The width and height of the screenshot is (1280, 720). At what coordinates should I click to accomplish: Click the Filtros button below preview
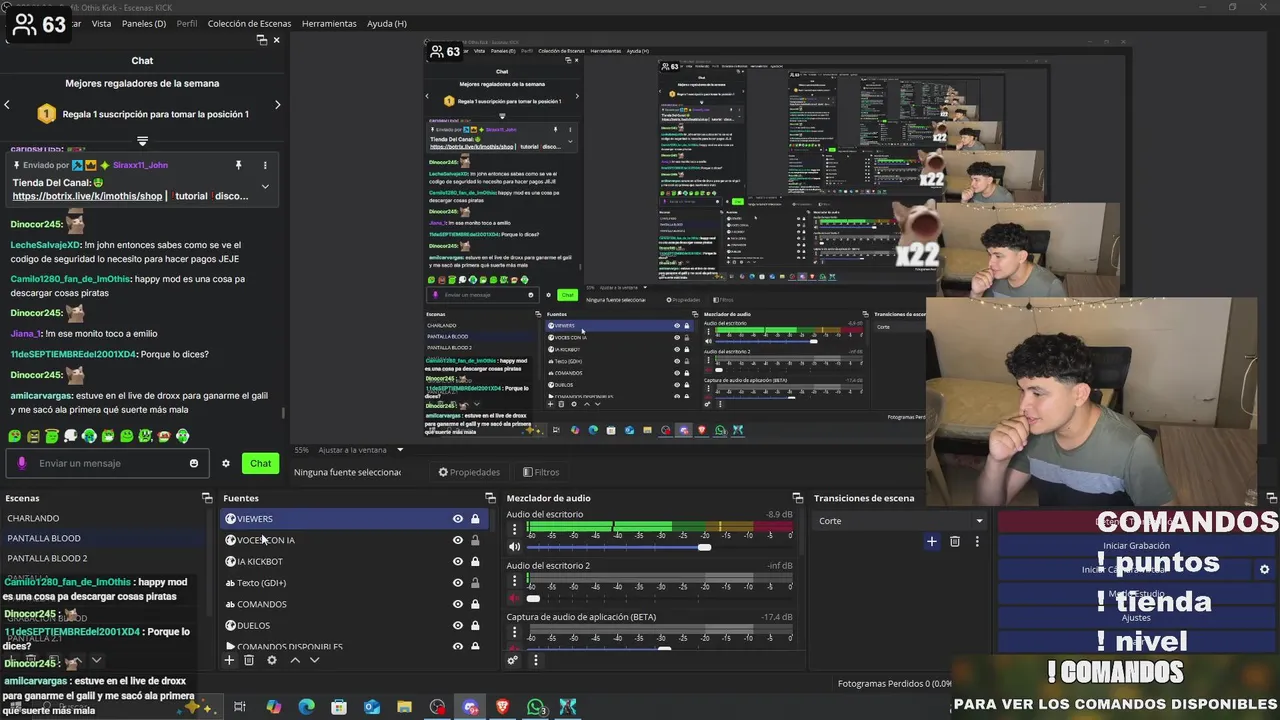point(541,472)
